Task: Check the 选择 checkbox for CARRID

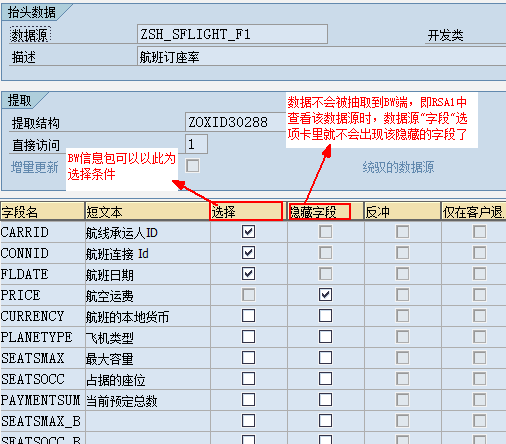Action: [248, 232]
